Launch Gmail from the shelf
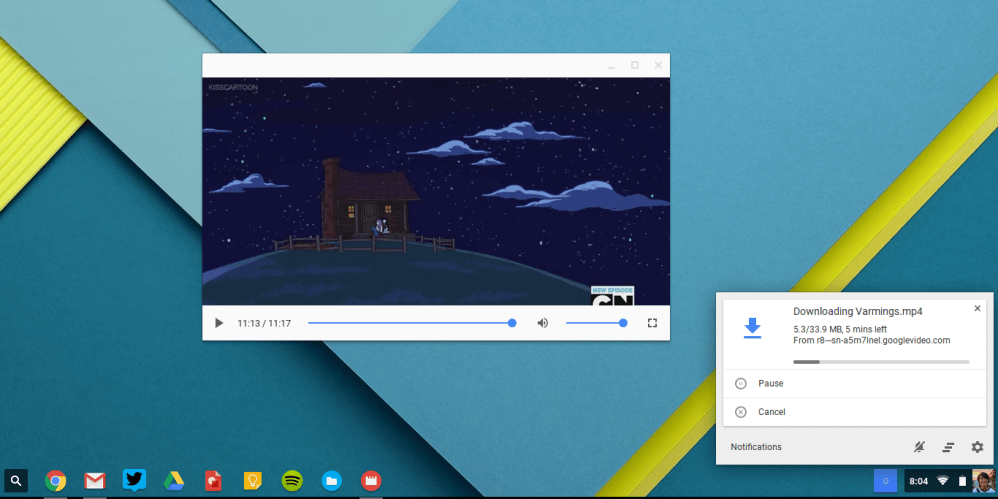Viewport: 998px width, 499px height. (x=95, y=481)
